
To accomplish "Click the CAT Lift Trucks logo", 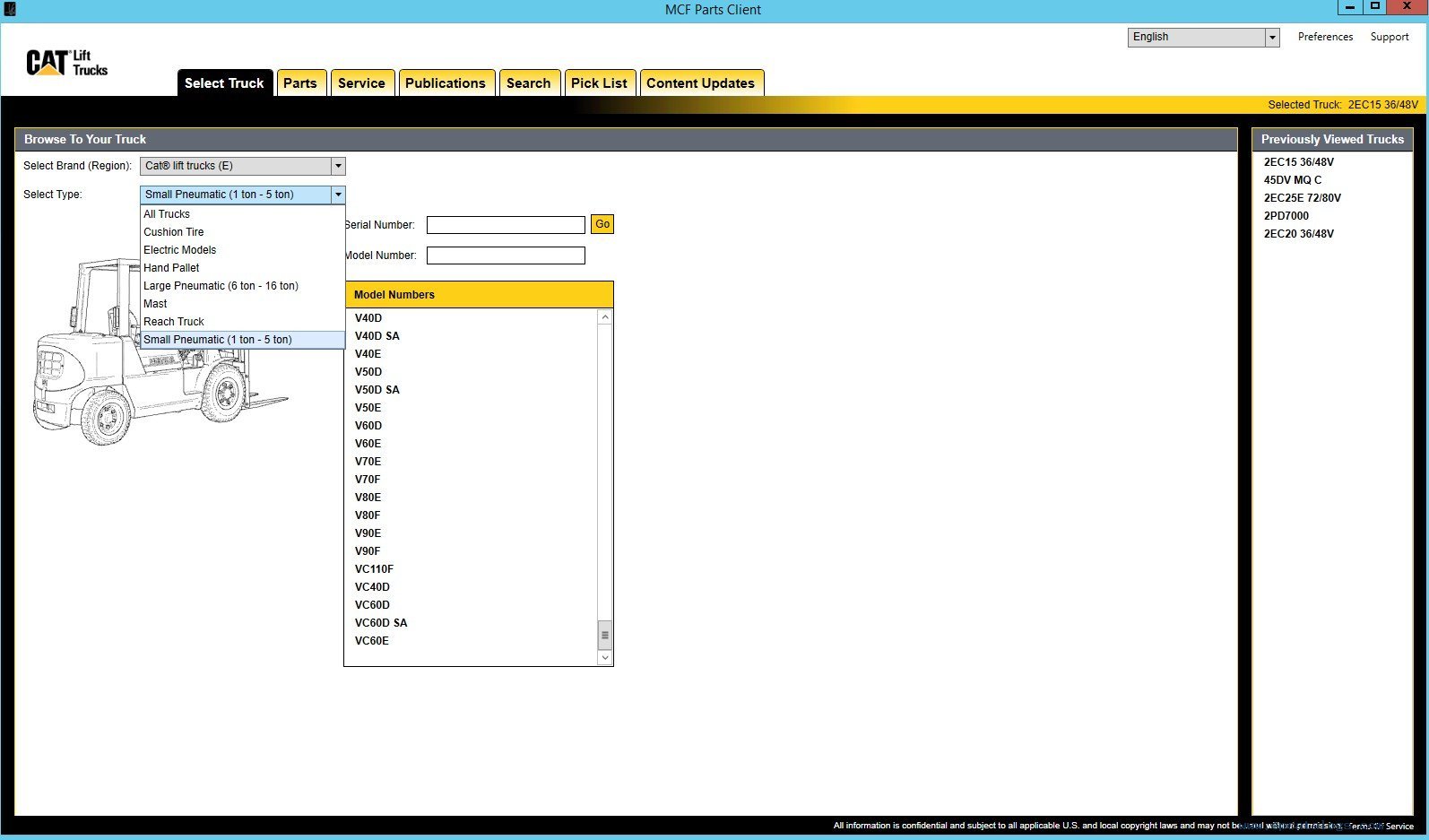I will pyautogui.click(x=67, y=63).
